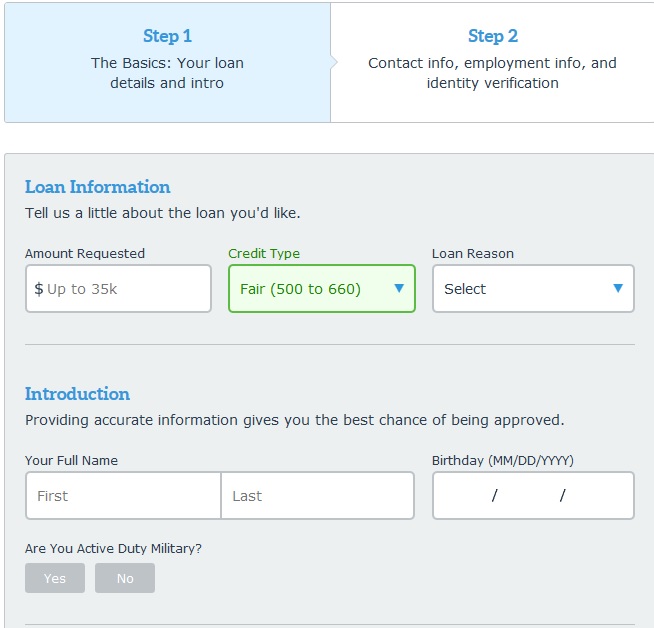Screen dimensions: 654x628
Task: Click the Birthday (MM/DD/YYYY) label
Action: coord(503,460)
